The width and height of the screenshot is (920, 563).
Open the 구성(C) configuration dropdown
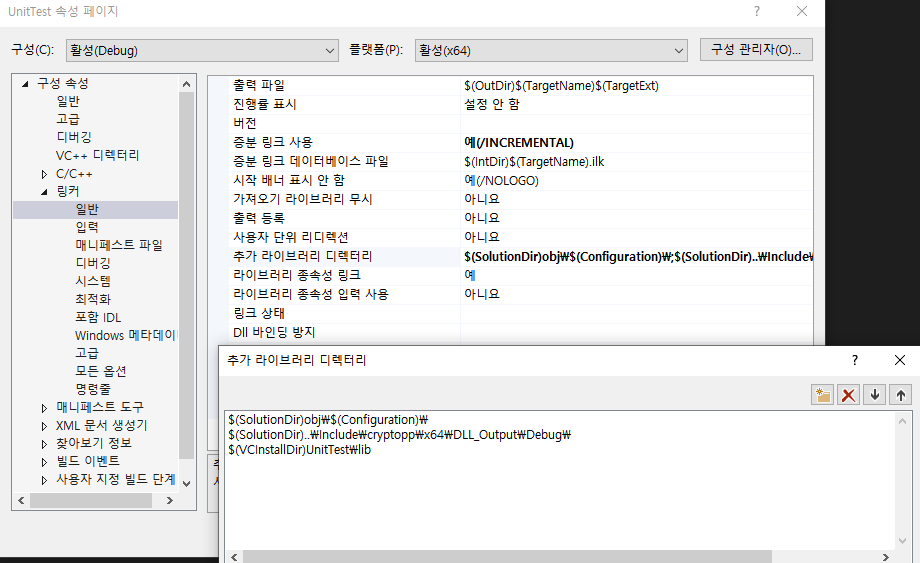202,50
